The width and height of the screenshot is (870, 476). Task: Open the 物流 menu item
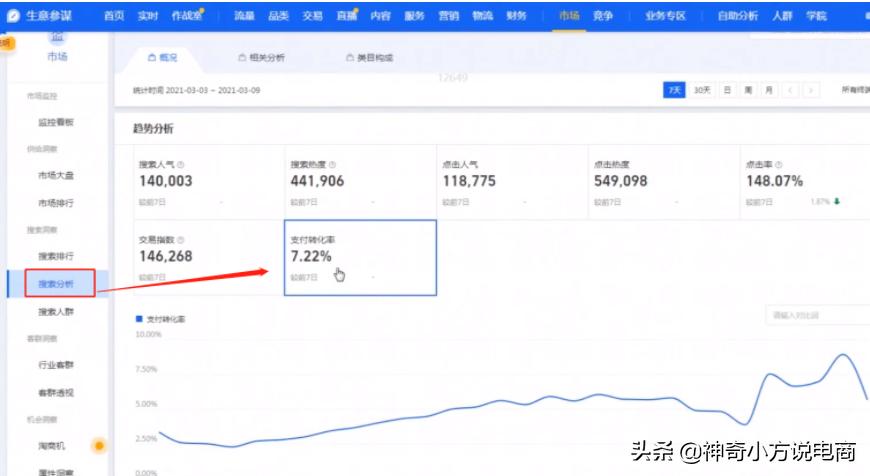pos(483,16)
